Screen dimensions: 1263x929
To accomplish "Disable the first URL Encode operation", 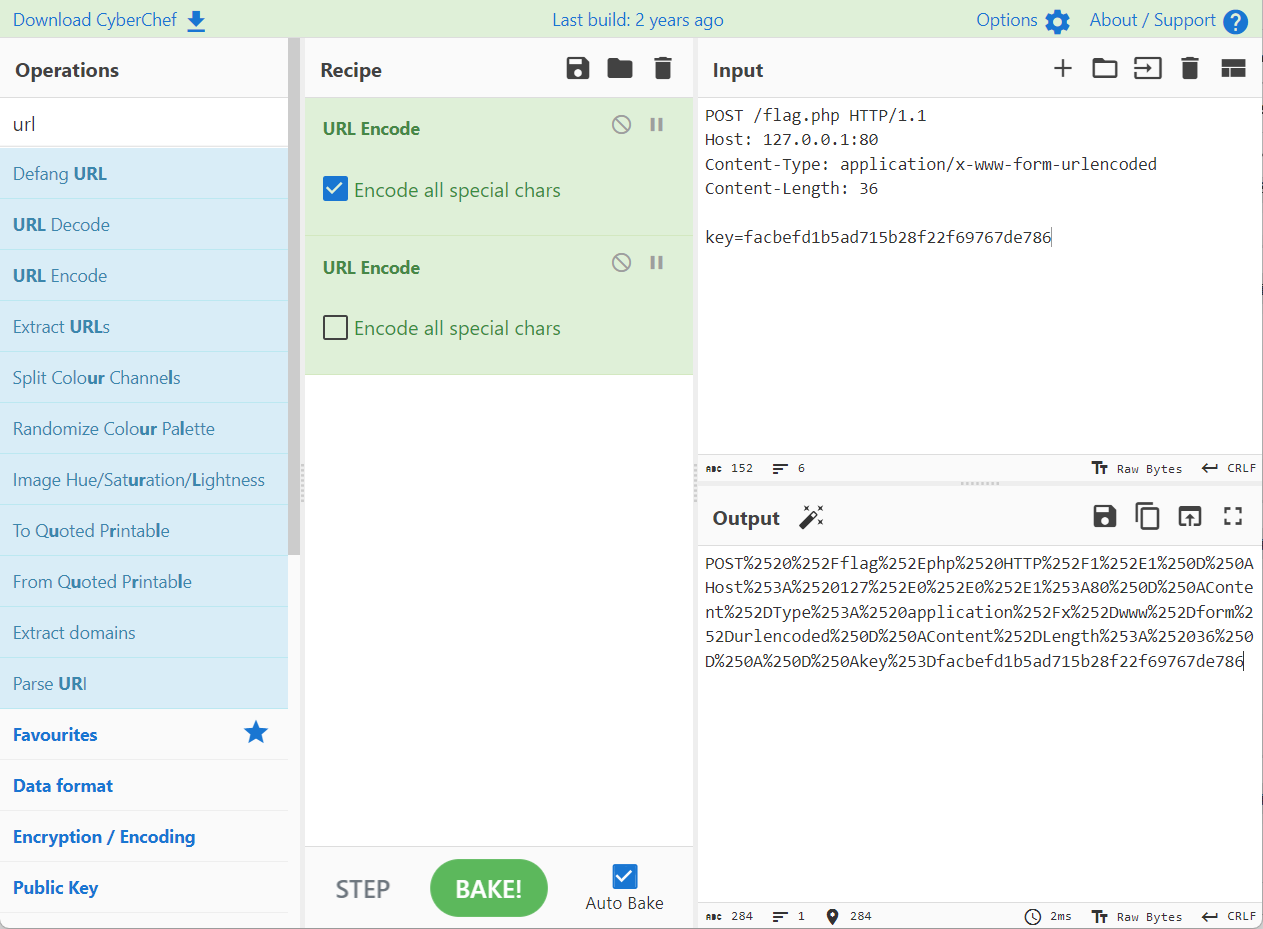I will [x=621, y=125].
